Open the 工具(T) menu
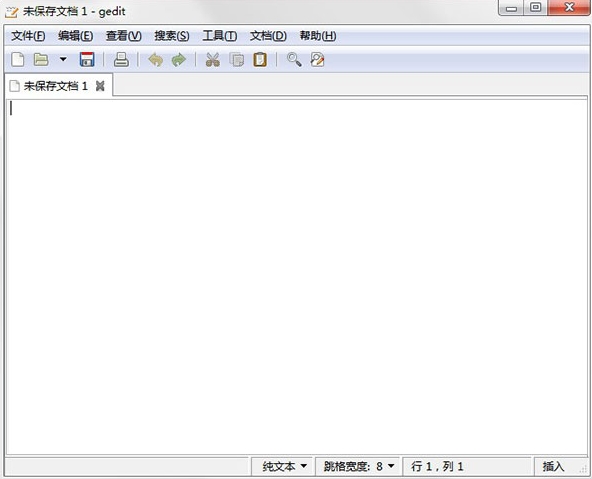Screen dimensions: 592x479 (220, 36)
